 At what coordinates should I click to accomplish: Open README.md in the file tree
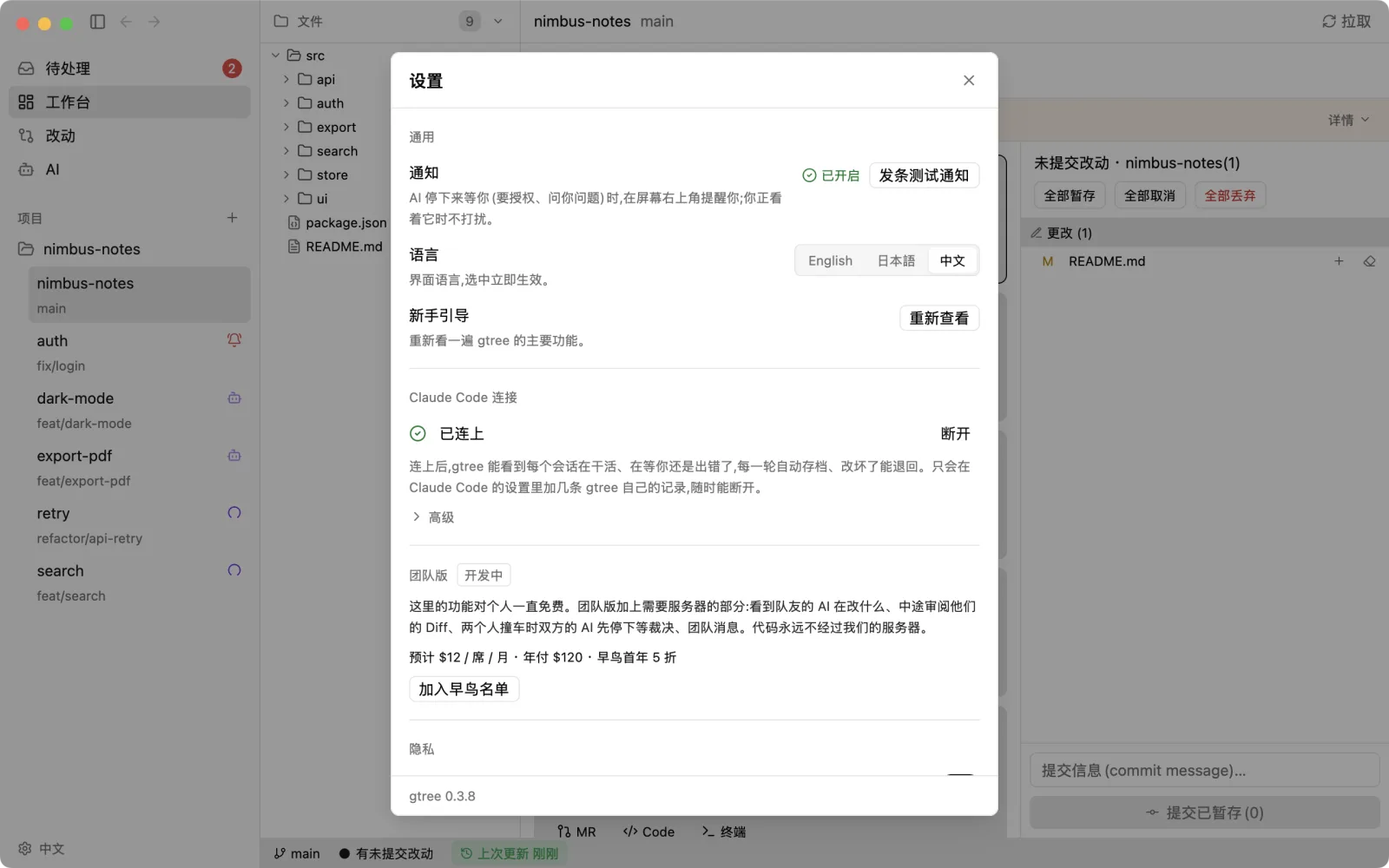click(x=336, y=247)
